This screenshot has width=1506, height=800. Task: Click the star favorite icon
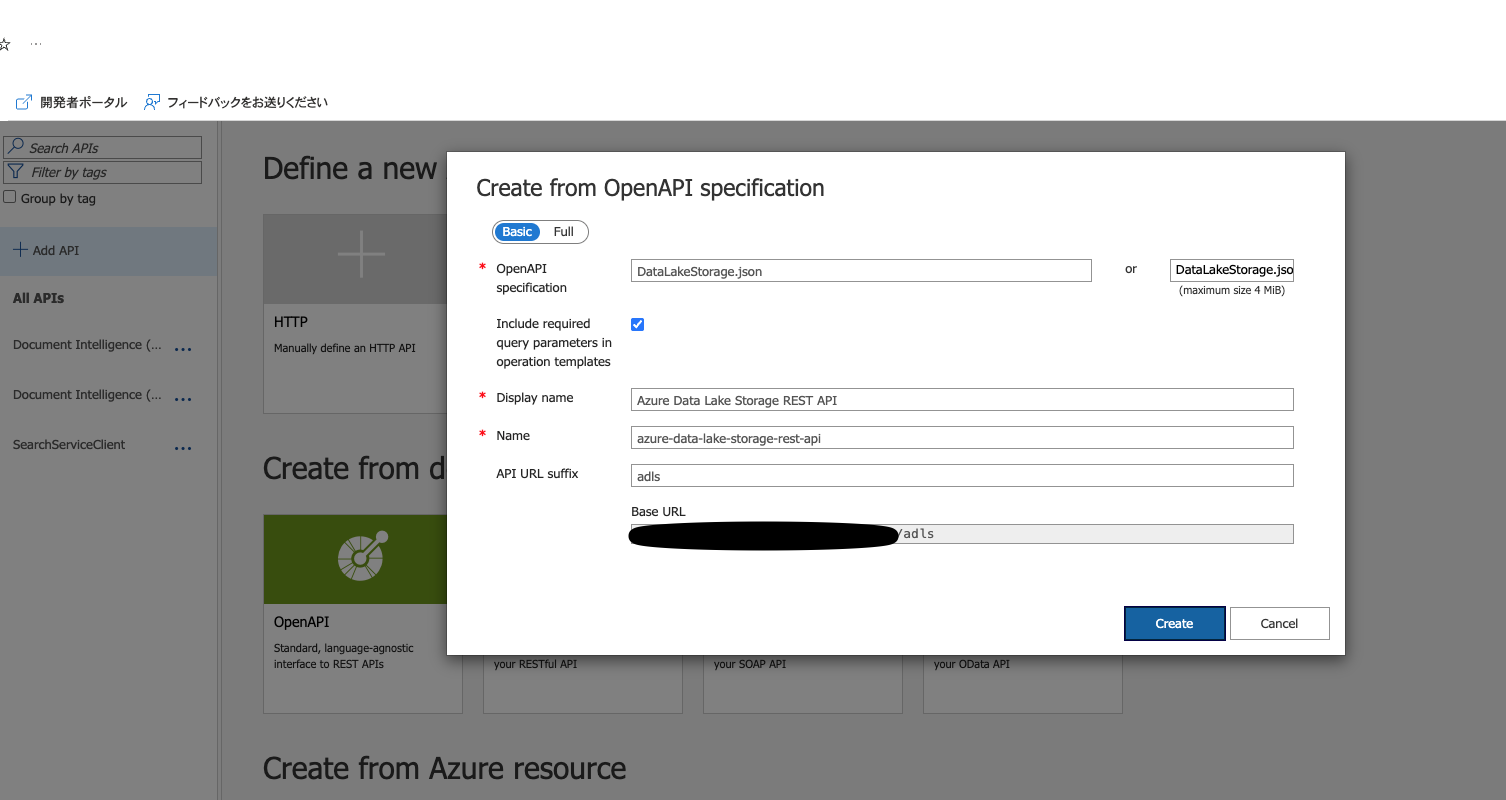(x=4, y=44)
